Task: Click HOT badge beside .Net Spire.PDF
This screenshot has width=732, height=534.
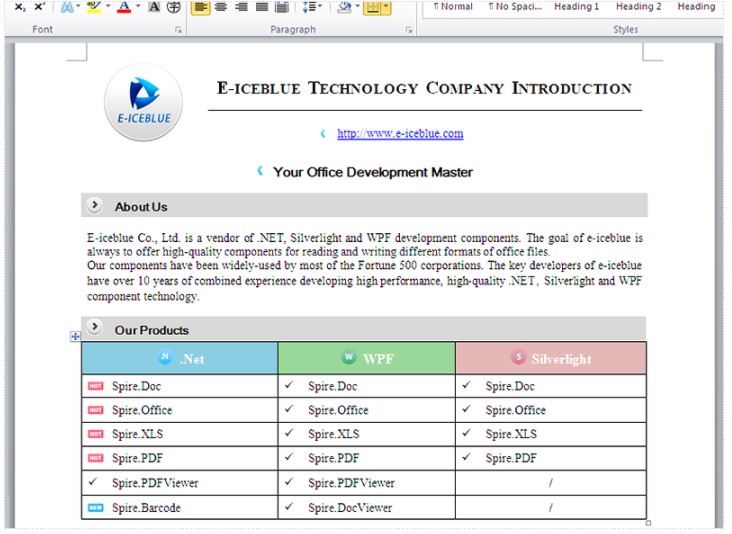Action: 96,458
